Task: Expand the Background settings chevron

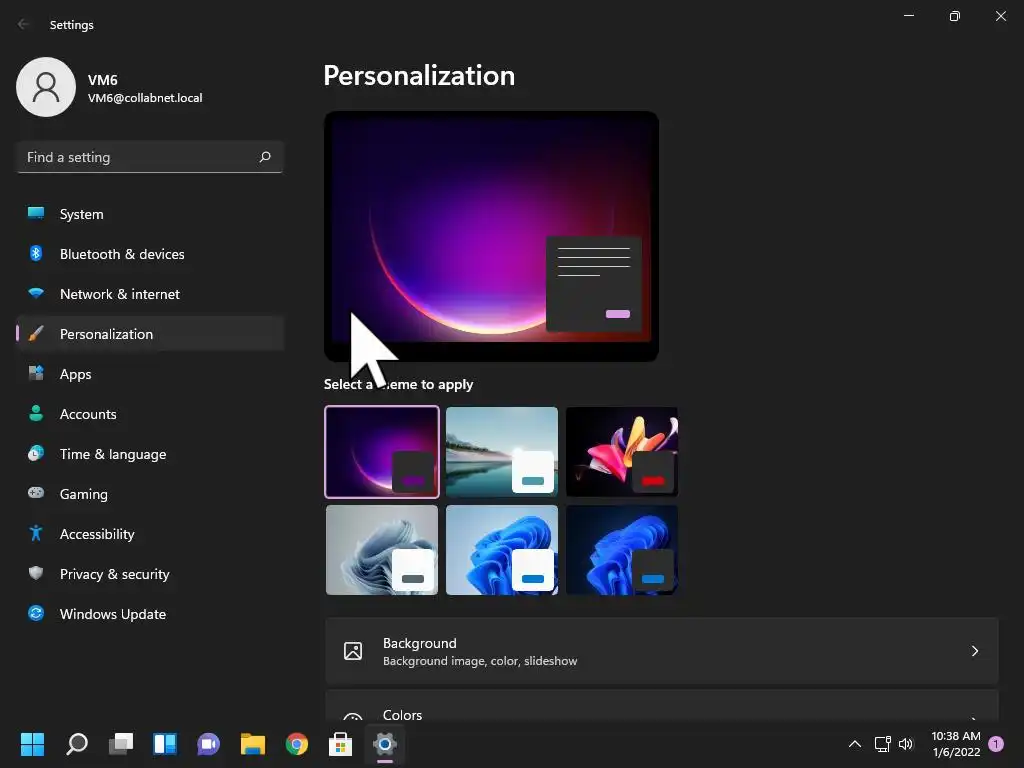Action: pos(974,651)
